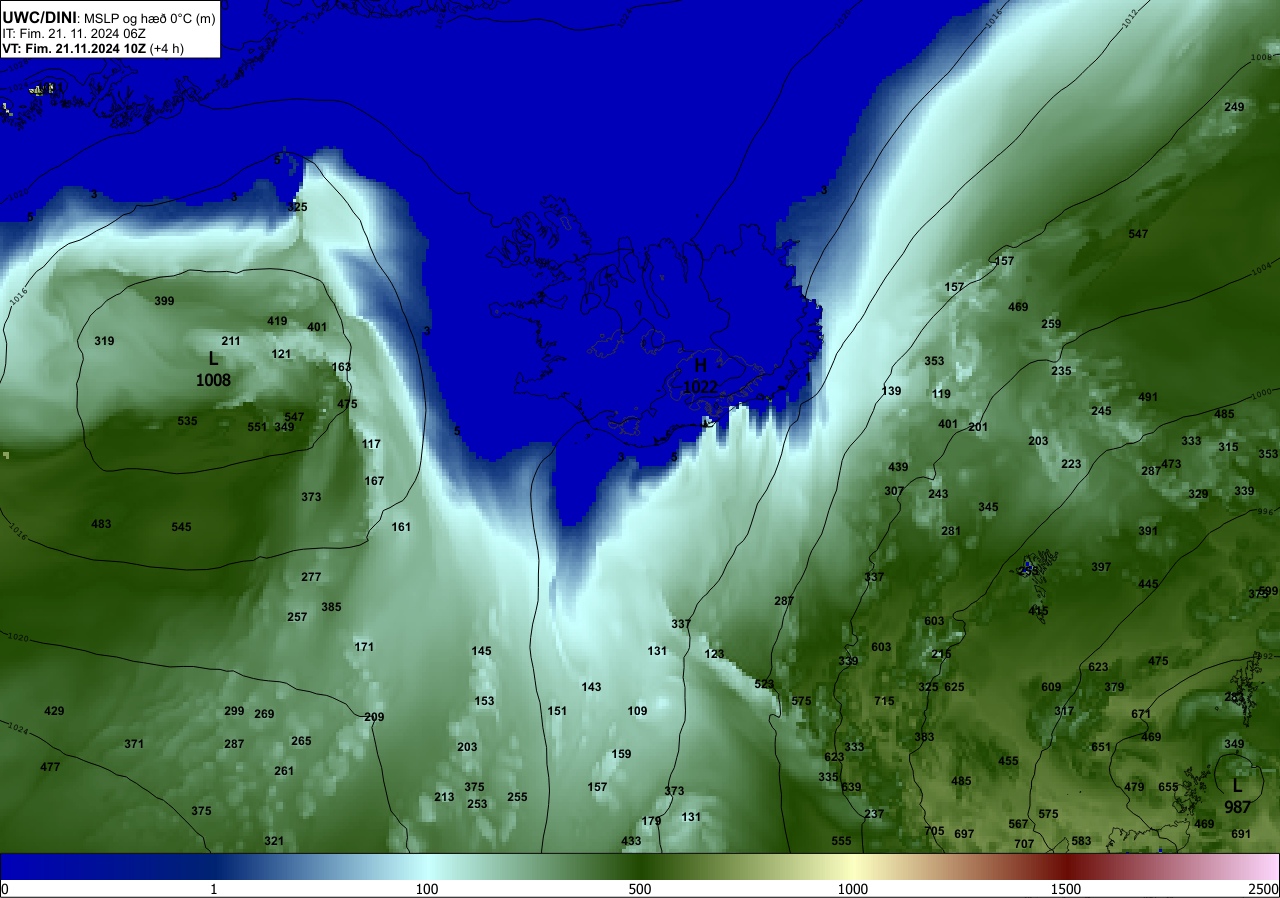Viewport: 1280px width, 898px height.
Task: Click the height label '145'
Action: pyautogui.click(x=481, y=651)
